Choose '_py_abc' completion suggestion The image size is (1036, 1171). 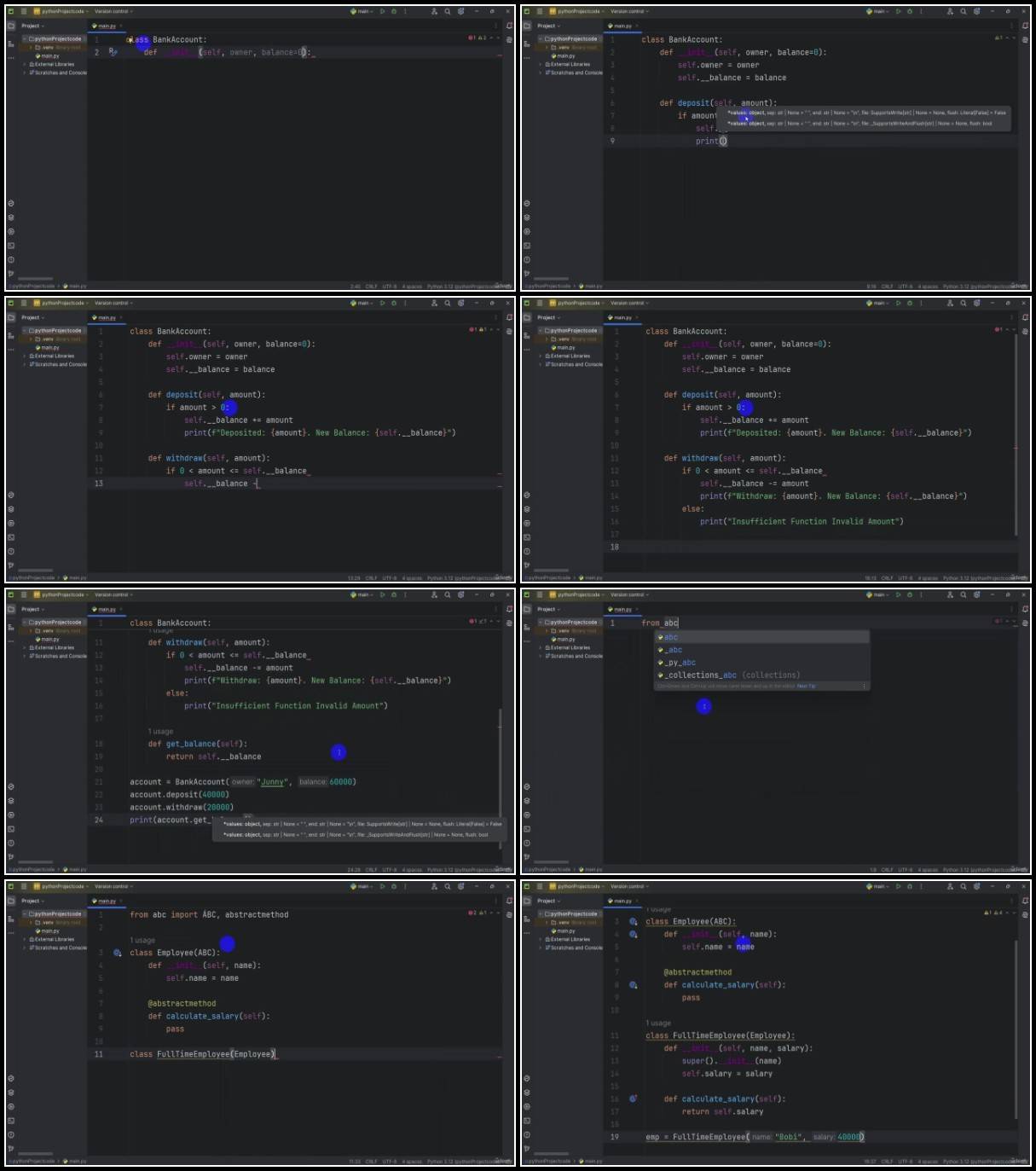[x=761, y=663]
